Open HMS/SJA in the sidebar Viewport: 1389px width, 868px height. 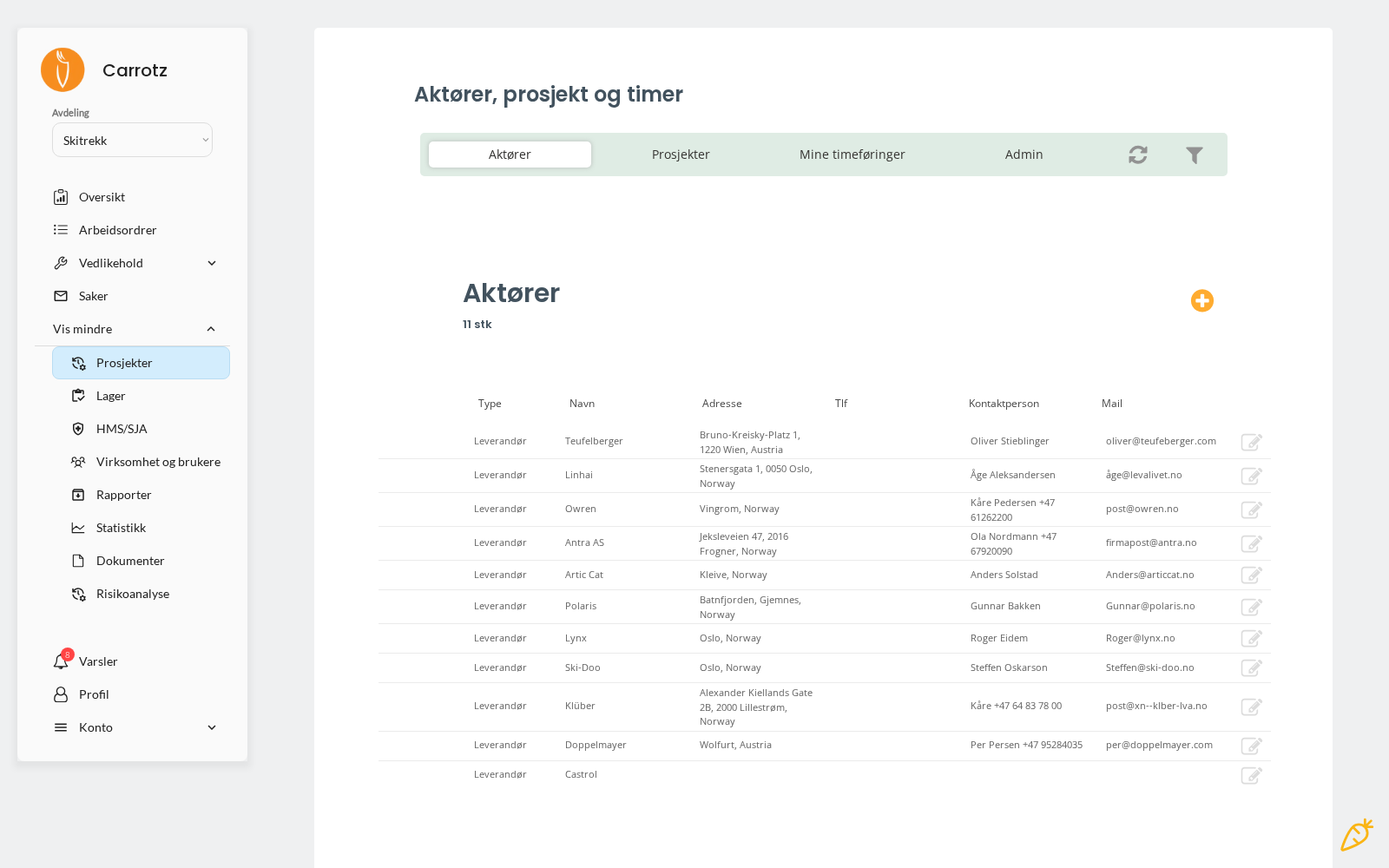tap(122, 429)
